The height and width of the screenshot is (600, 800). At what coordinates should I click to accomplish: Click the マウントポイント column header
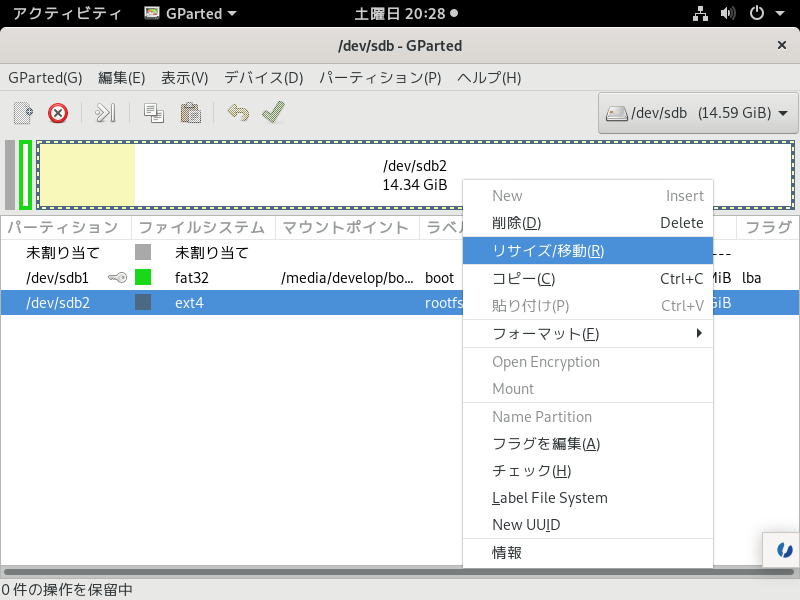(347, 228)
